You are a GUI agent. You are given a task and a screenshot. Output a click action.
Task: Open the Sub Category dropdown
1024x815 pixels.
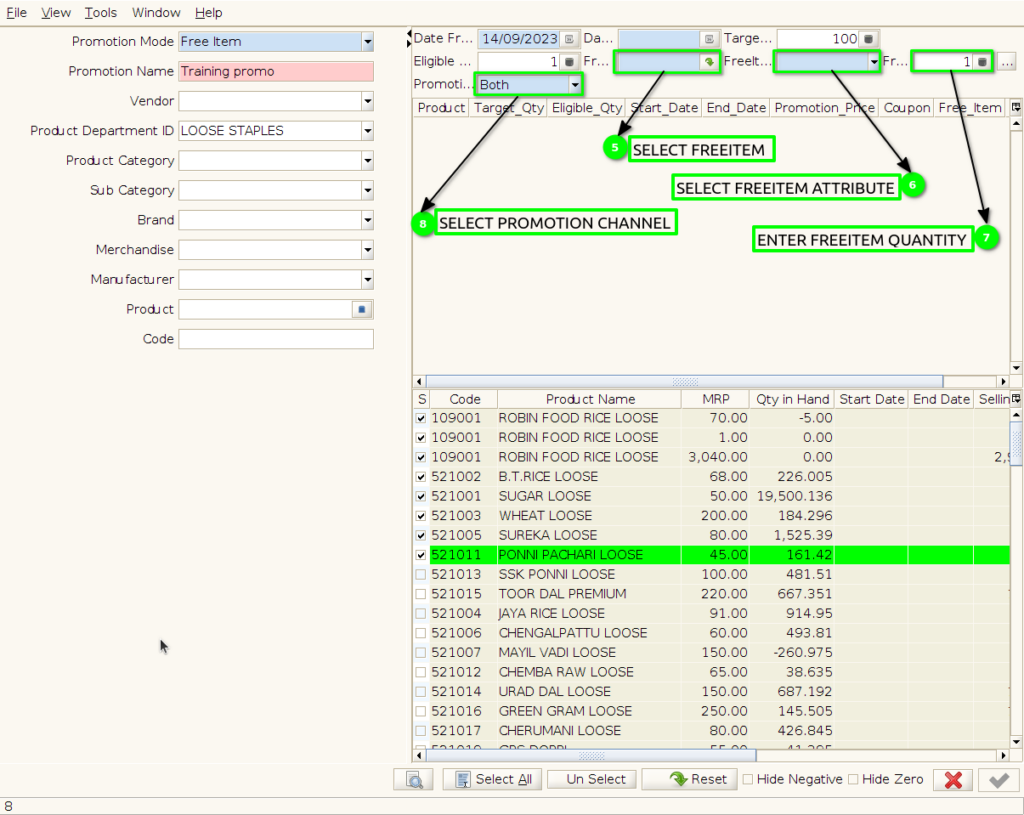[368, 190]
